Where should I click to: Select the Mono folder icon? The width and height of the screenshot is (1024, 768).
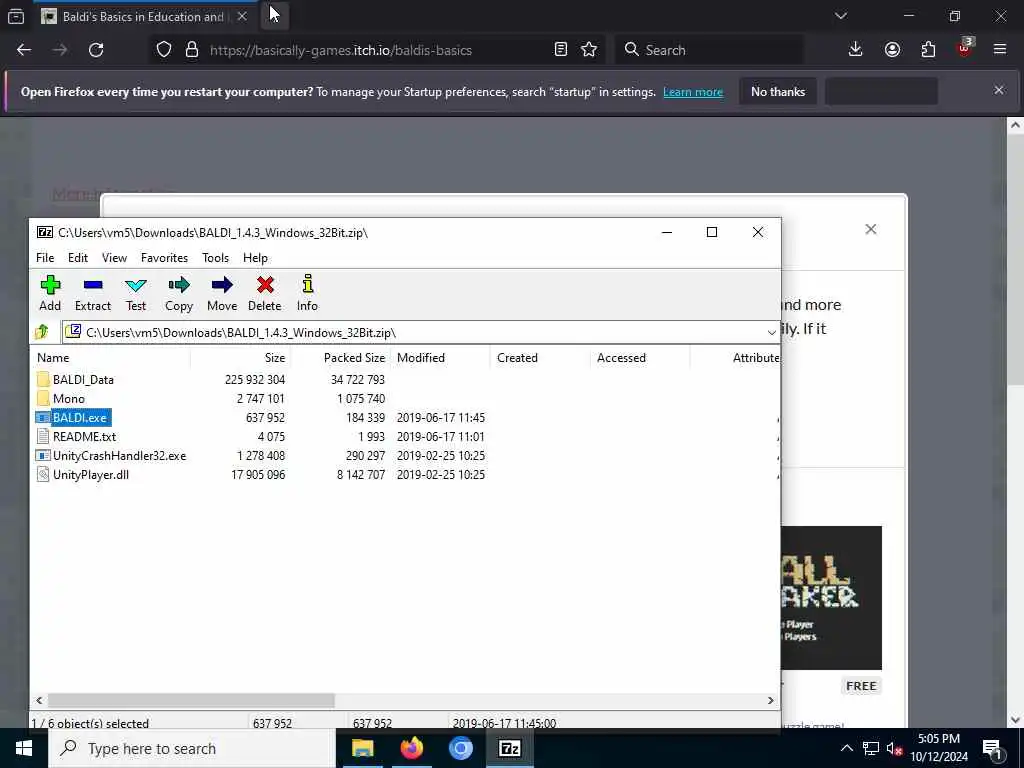point(43,398)
